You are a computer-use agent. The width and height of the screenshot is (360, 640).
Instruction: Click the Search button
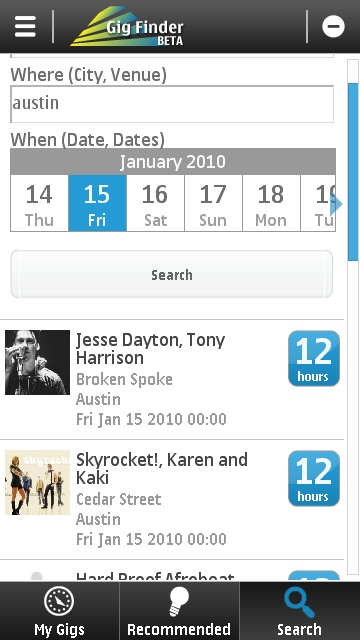pyautogui.click(x=171, y=274)
